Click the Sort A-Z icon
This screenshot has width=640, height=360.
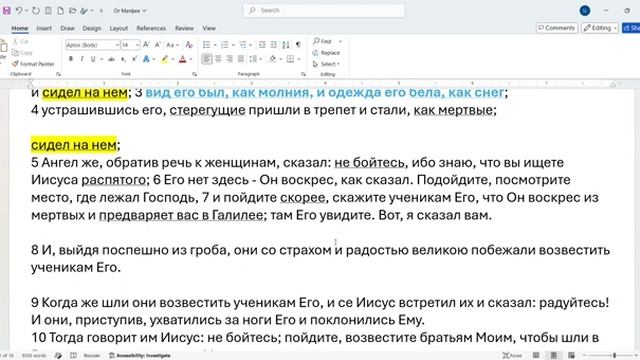tap(286, 44)
